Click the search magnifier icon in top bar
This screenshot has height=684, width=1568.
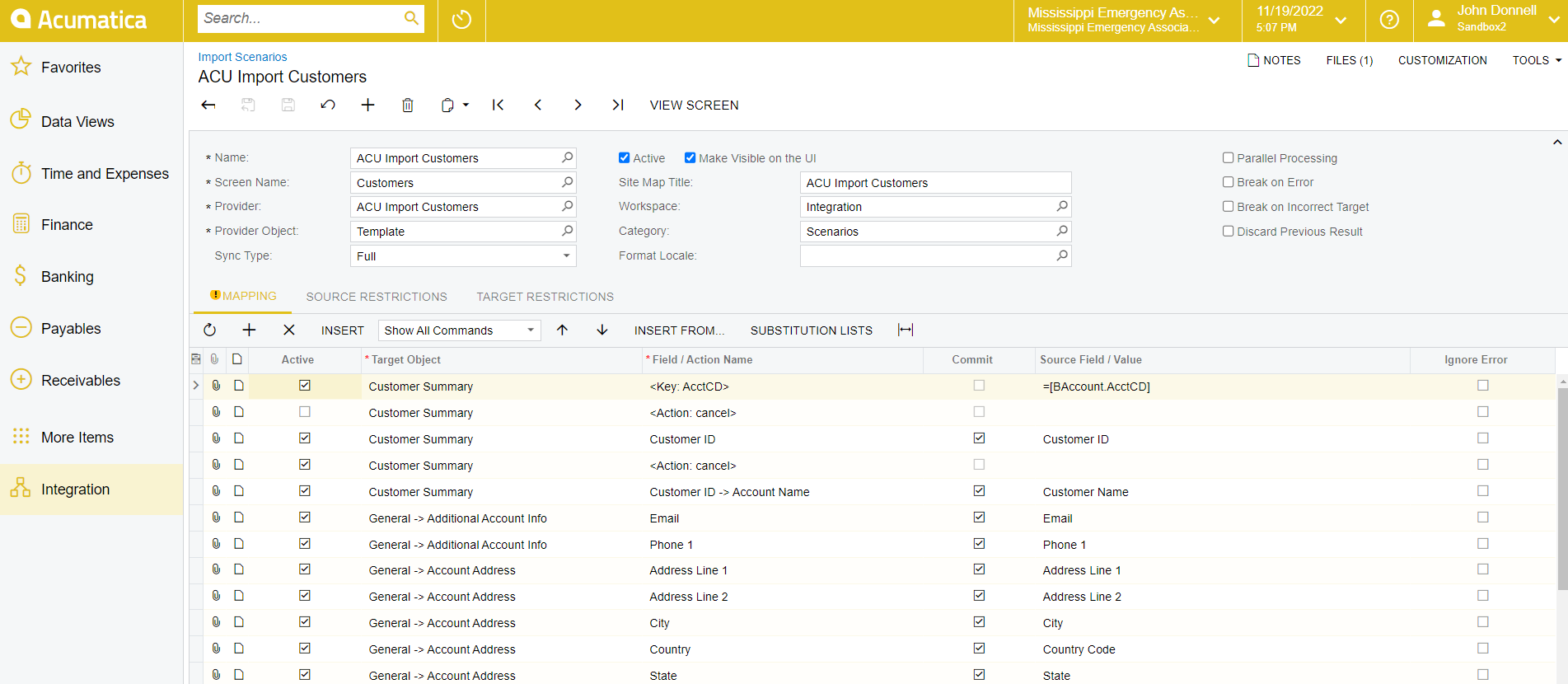point(410,18)
